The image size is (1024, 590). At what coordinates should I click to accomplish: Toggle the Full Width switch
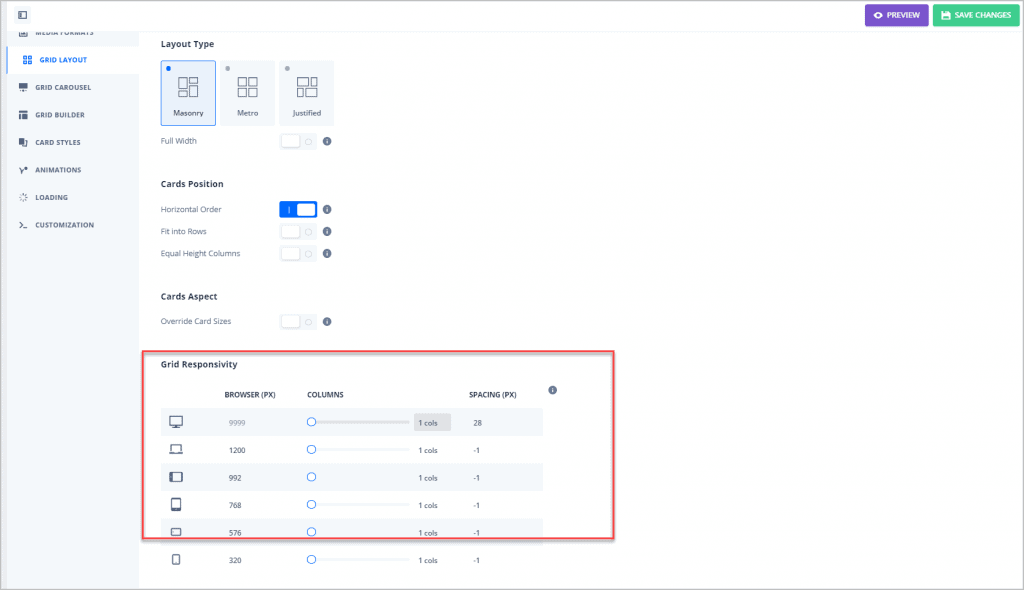tap(298, 141)
